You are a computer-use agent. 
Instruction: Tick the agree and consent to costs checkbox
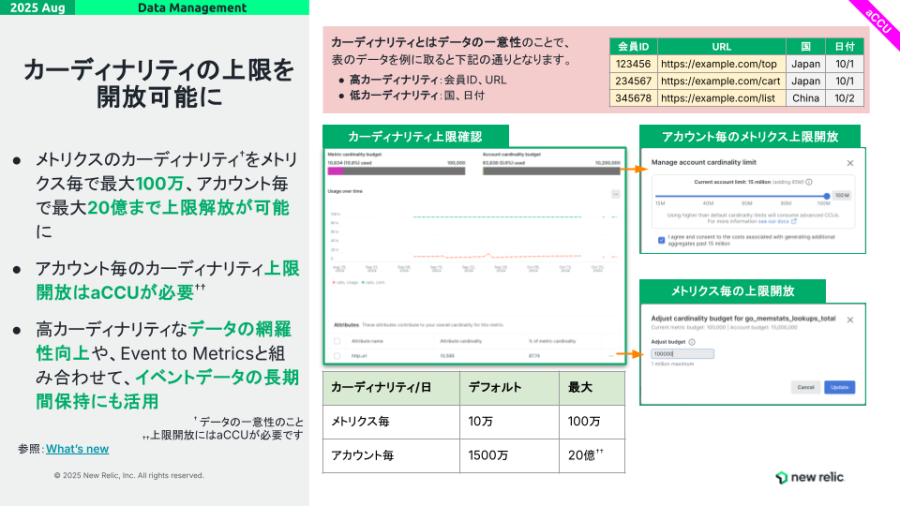click(x=661, y=240)
